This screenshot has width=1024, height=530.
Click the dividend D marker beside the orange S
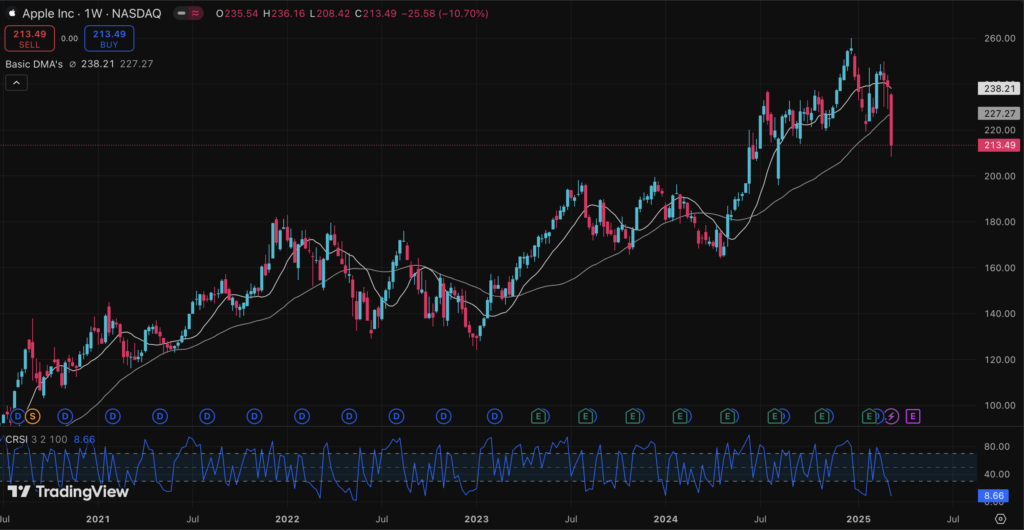(x=18, y=415)
